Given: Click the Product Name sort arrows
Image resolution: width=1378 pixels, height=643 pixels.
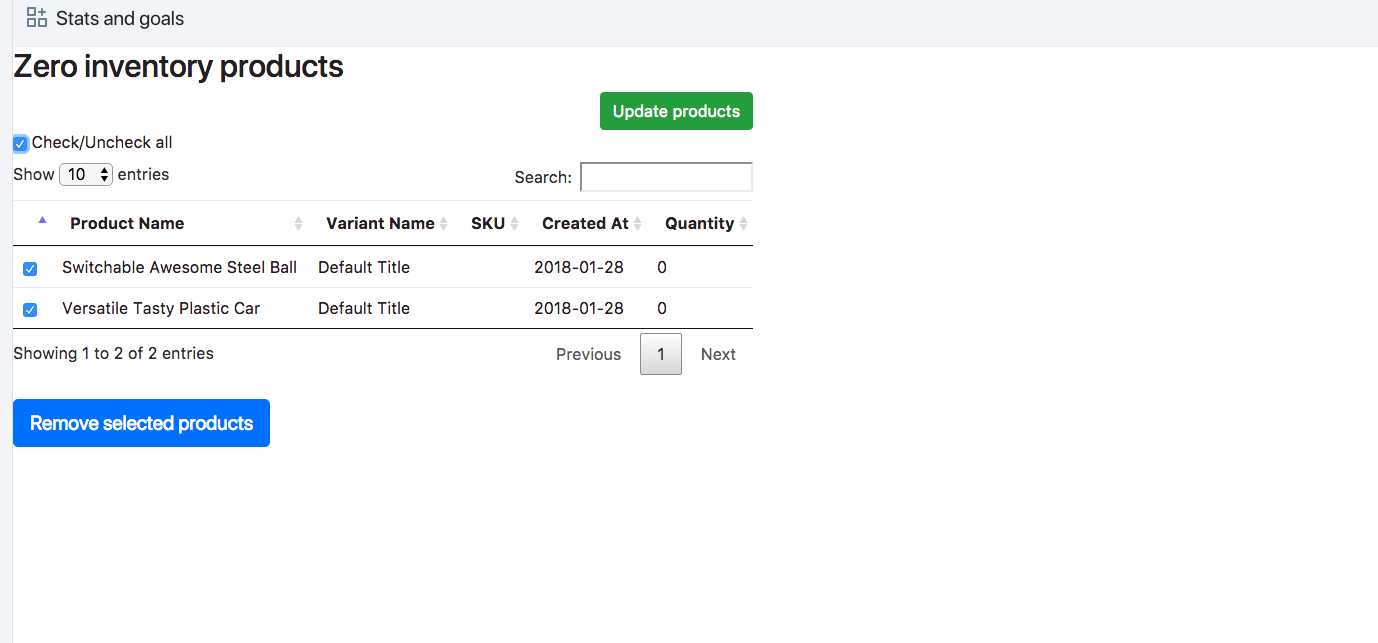Looking at the screenshot, I should (x=298, y=224).
